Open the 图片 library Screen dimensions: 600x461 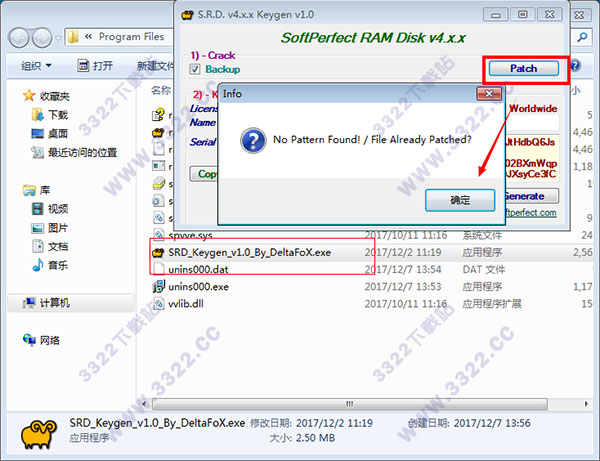(x=58, y=228)
